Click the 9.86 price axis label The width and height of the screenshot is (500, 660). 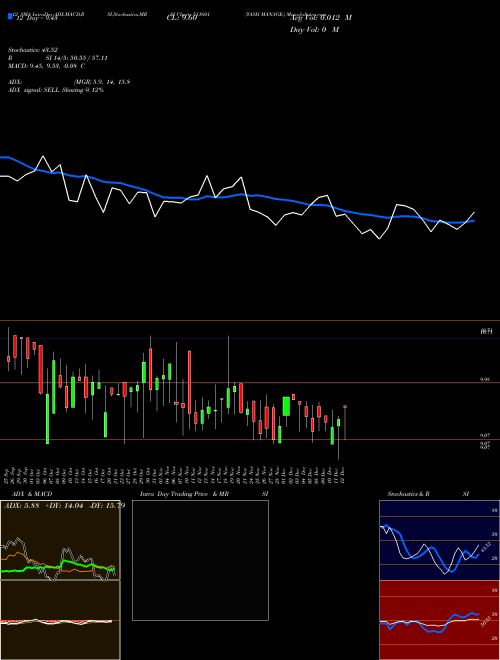pos(485,379)
